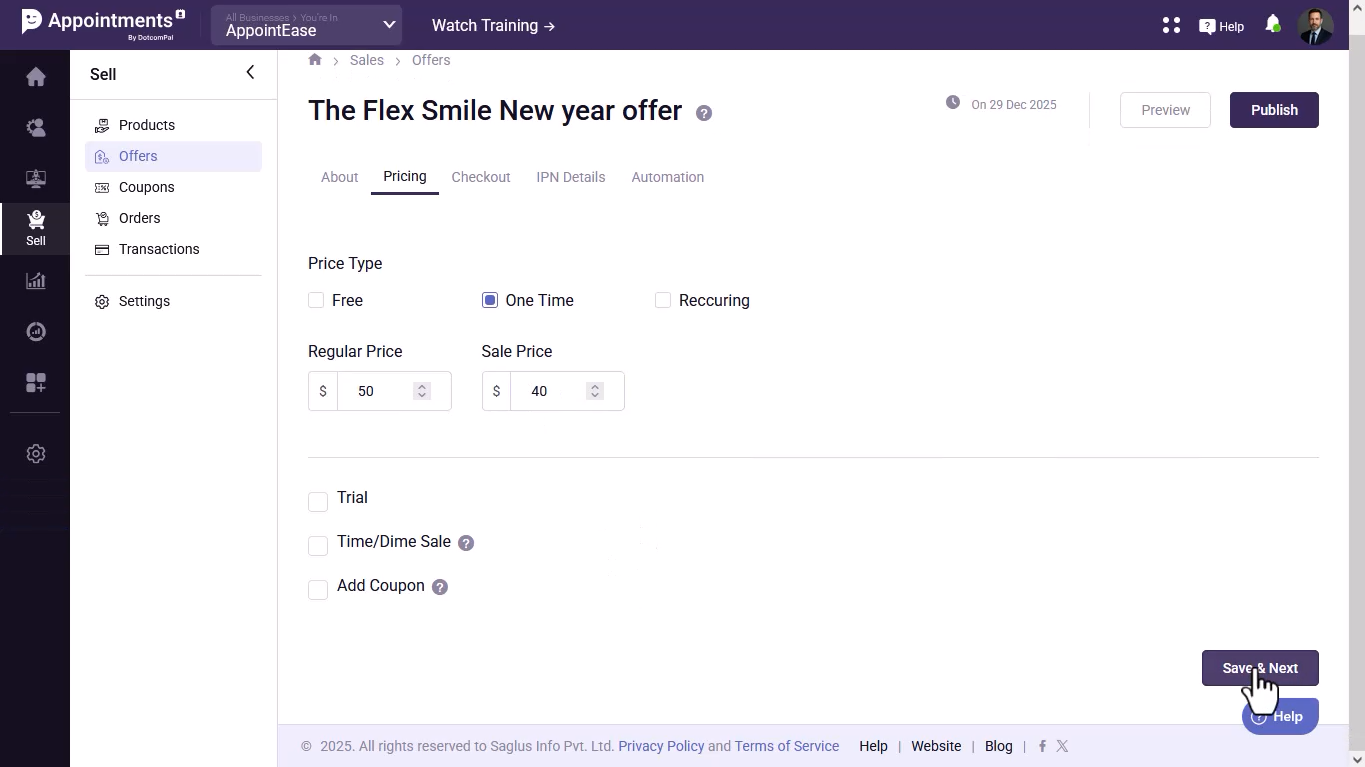Image resolution: width=1365 pixels, height=767 pixels.
Task: Open the Privacy Policy link
Action: click(661, 746)
